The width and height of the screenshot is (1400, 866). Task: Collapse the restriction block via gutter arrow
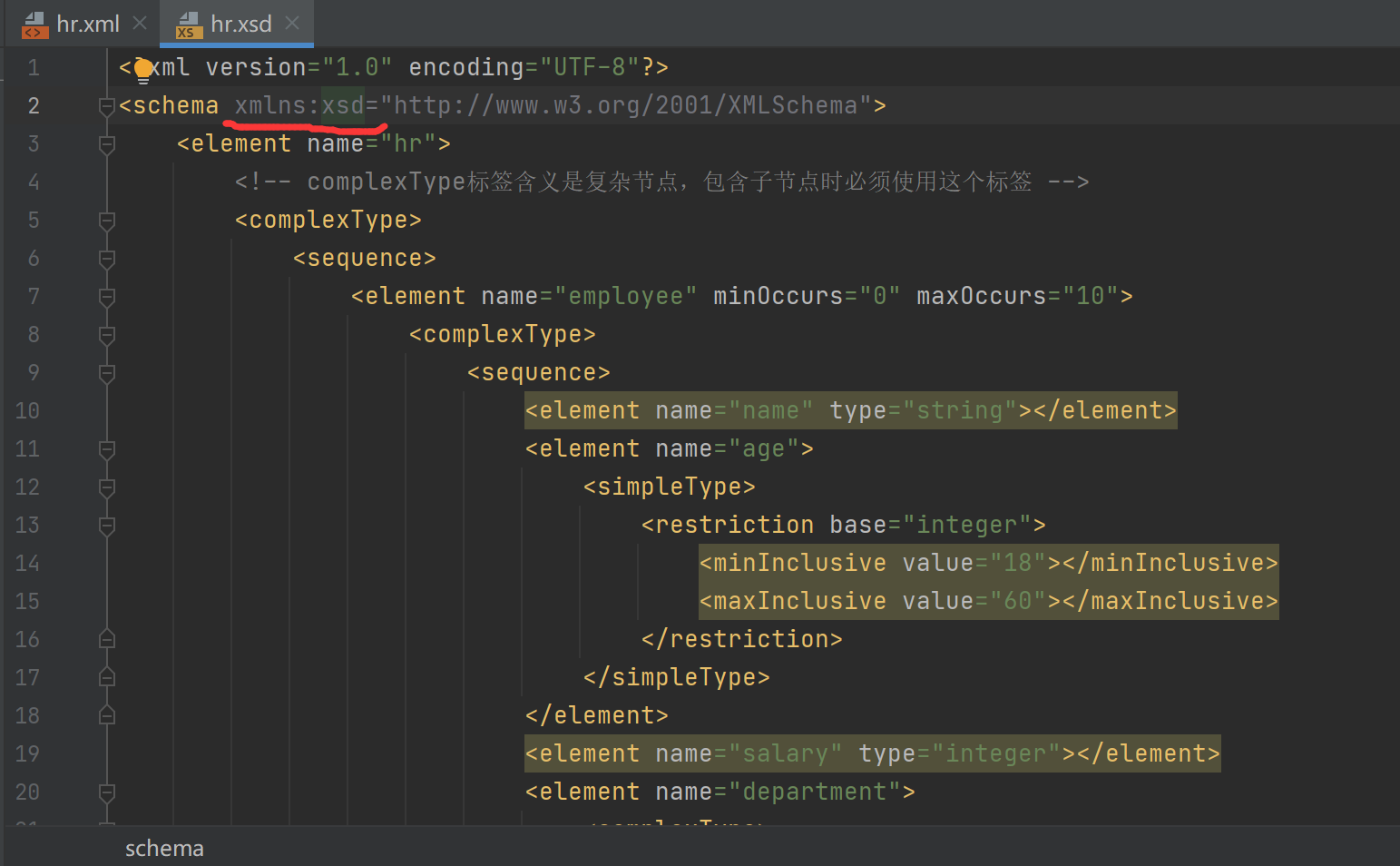pyautogui.click(x=106, y=525)
